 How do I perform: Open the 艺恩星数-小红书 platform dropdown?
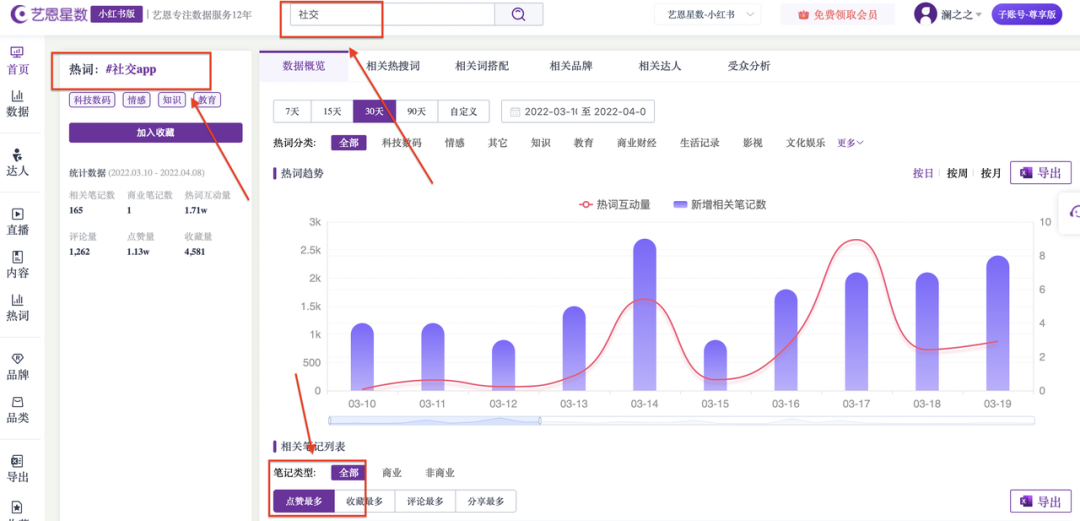point(707,14)
